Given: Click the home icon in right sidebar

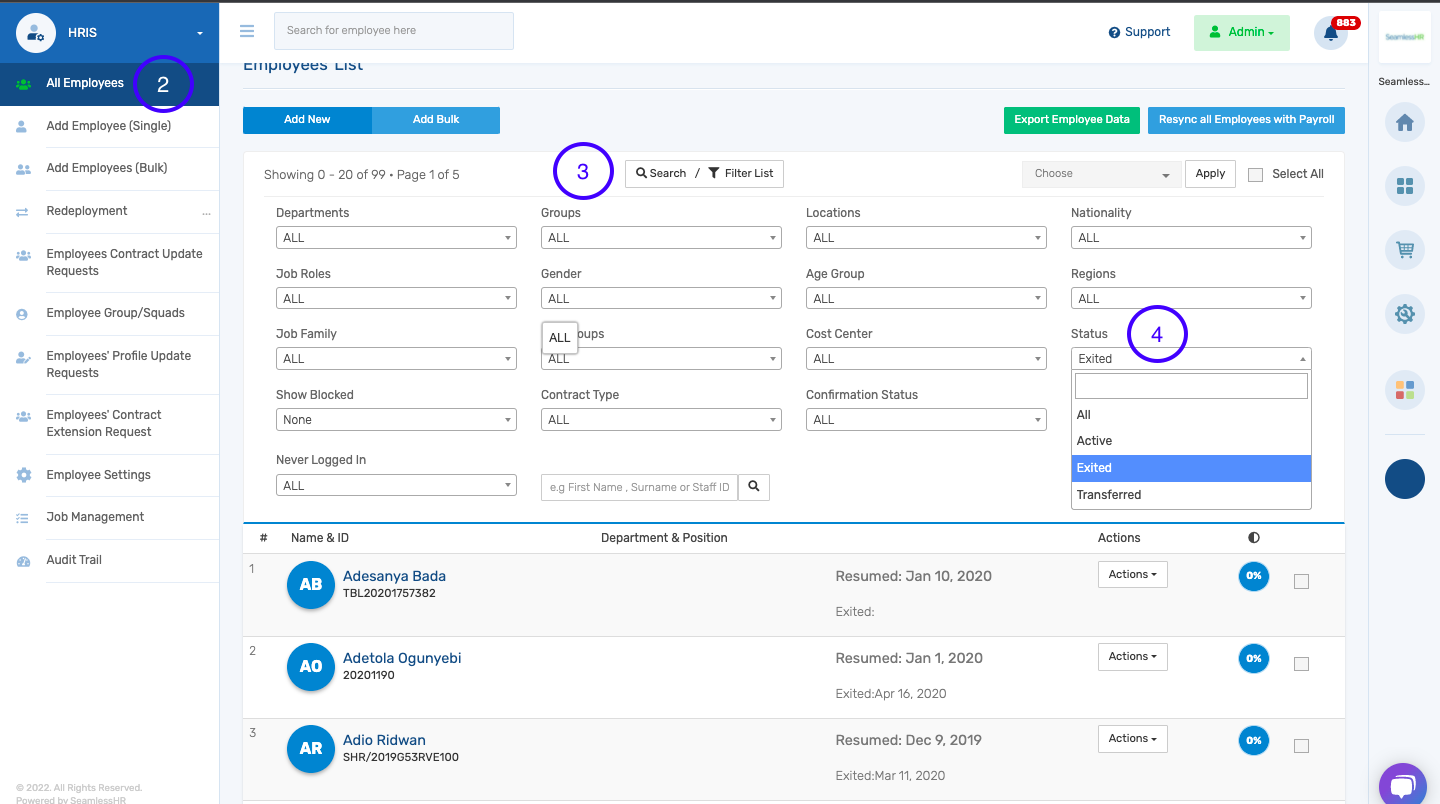Looking at the screenshot, I should click(x=1404, y=123).
